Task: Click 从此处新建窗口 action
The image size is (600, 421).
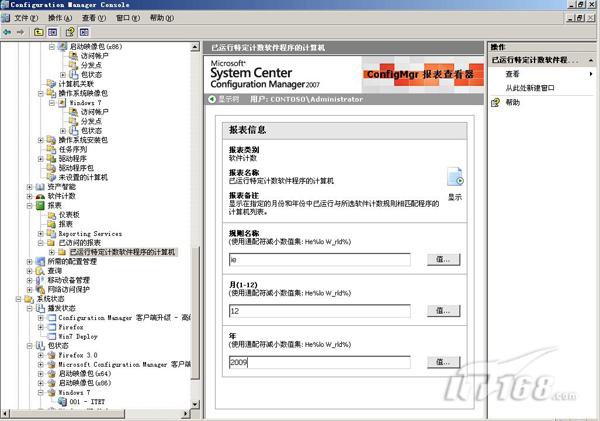Action: pyautogui.click(x=530, y=88)
